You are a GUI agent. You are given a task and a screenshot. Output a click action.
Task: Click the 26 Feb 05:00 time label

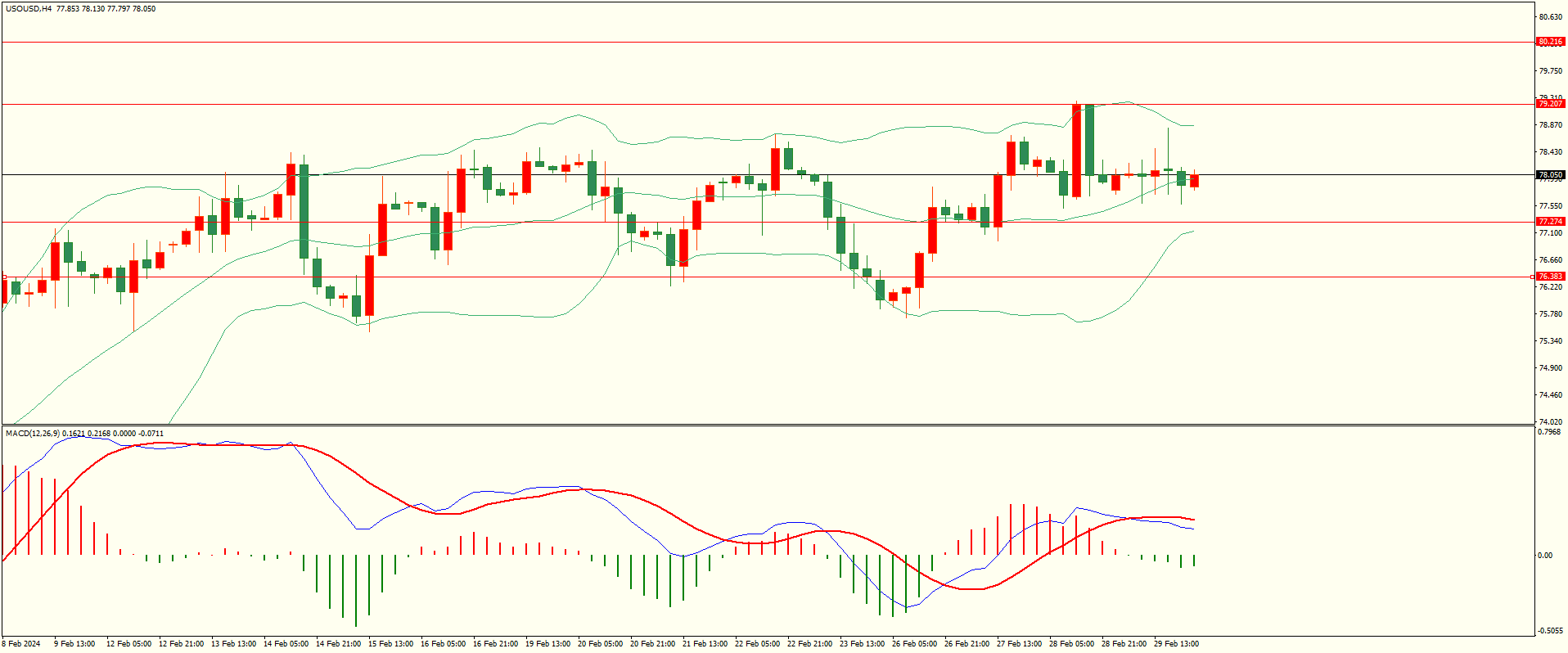914,644
